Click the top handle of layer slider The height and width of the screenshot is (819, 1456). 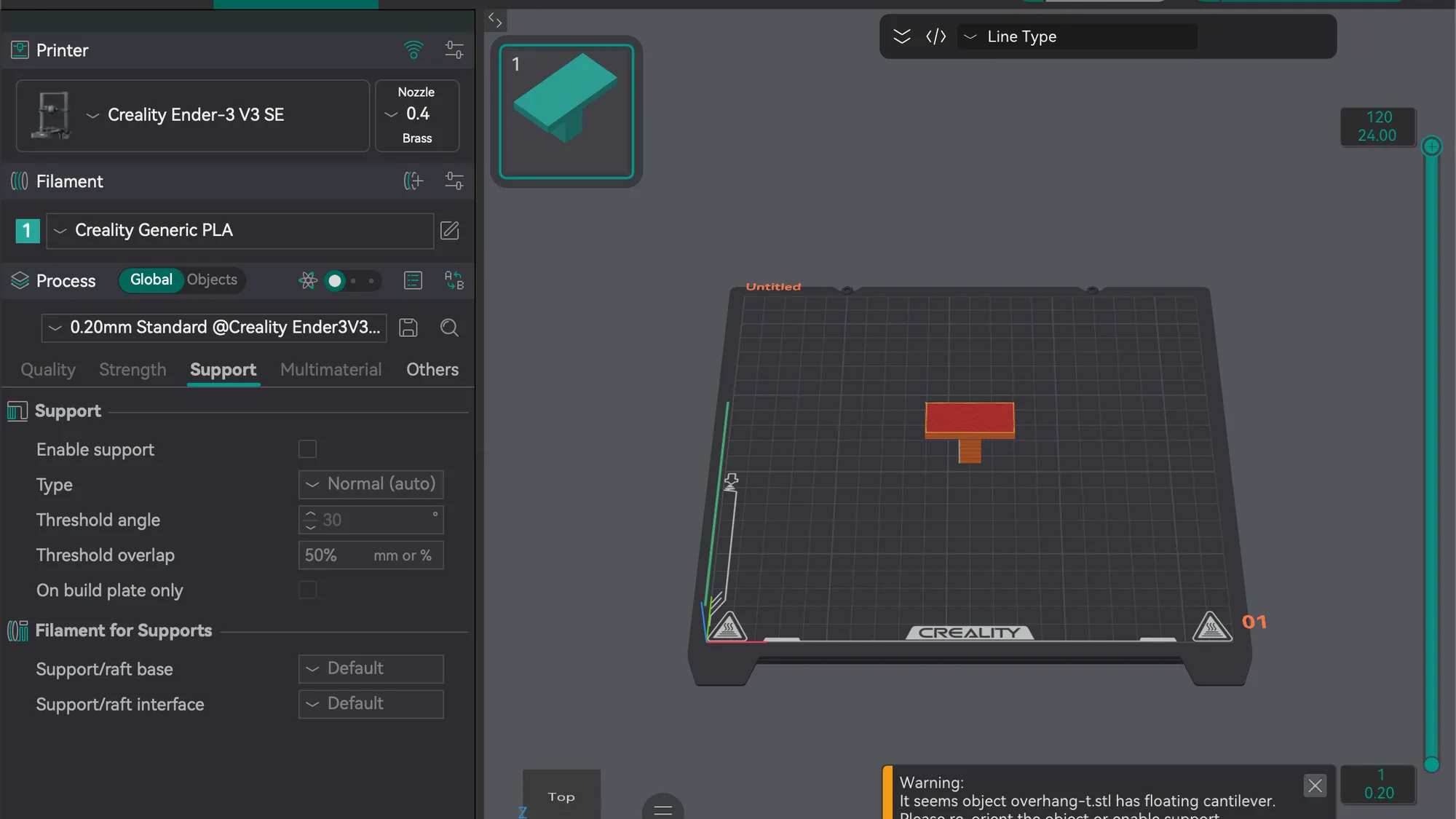(x=1431, y=146)
